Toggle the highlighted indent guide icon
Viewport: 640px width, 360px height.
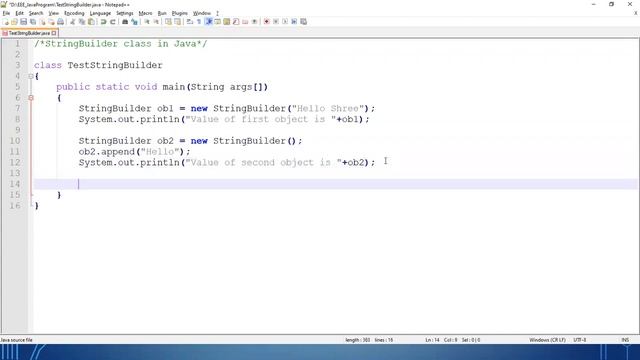[209, 22]
